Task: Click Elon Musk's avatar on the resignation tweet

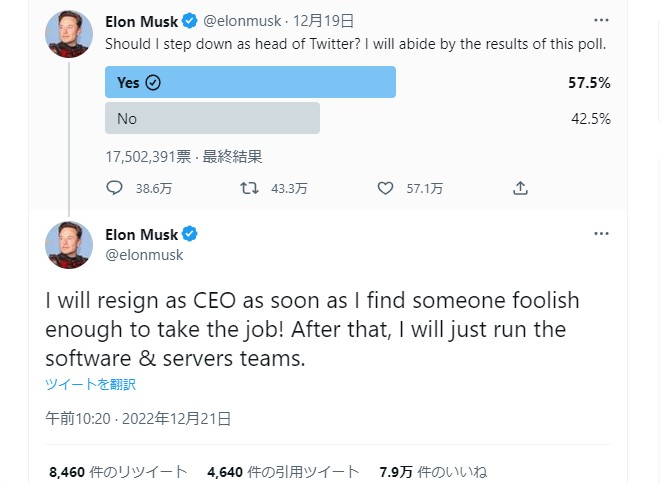Action: (x=69, y=246)
